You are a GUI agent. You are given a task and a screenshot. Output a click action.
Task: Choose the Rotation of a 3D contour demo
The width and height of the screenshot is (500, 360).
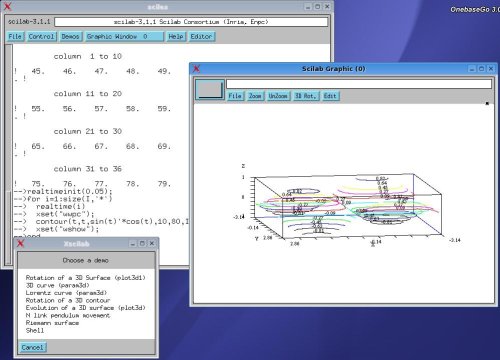point(68,300)
